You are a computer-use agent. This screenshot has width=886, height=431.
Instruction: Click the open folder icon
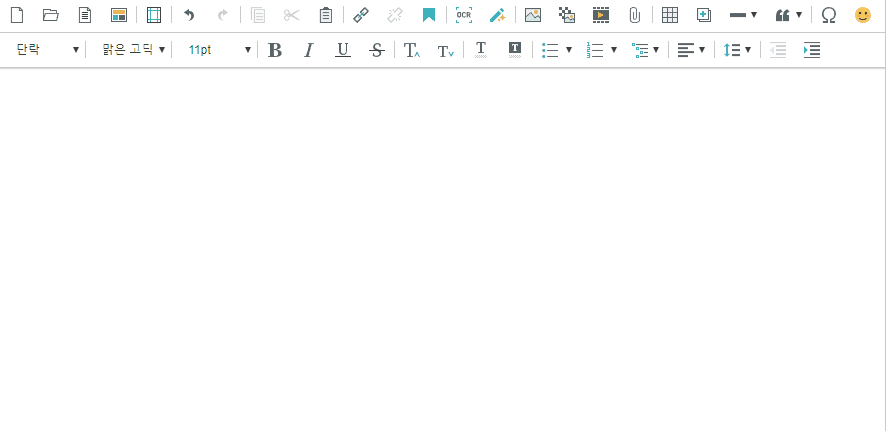[51, 15]
